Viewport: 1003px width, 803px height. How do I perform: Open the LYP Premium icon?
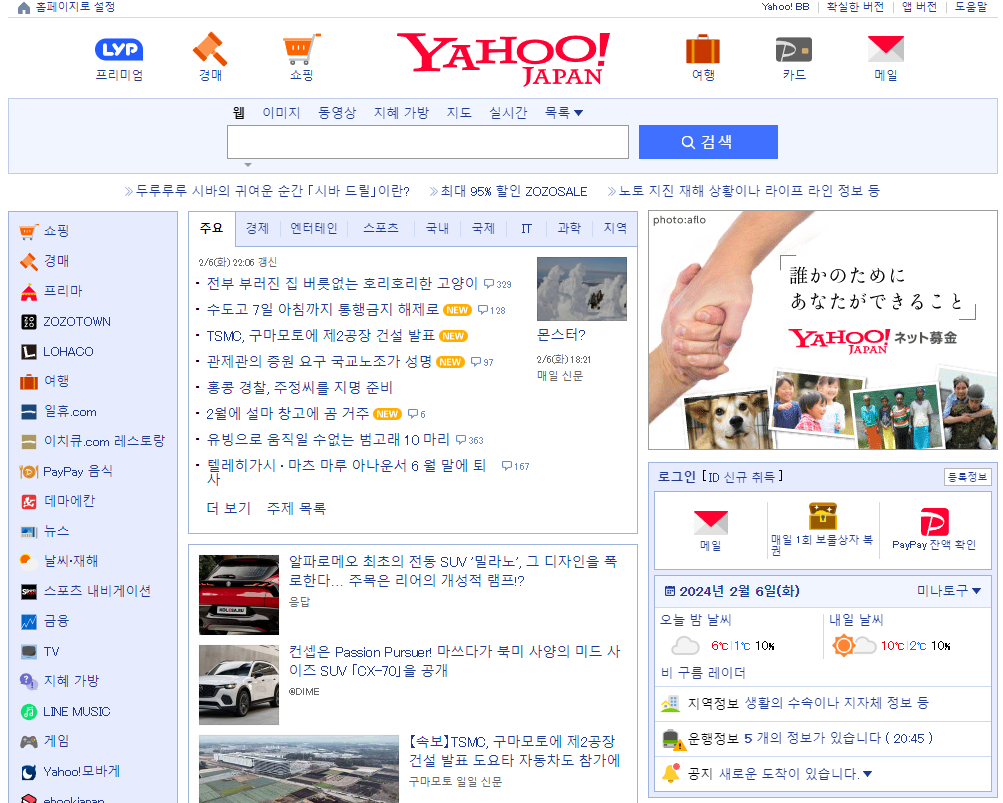click(x=119, y=50)
